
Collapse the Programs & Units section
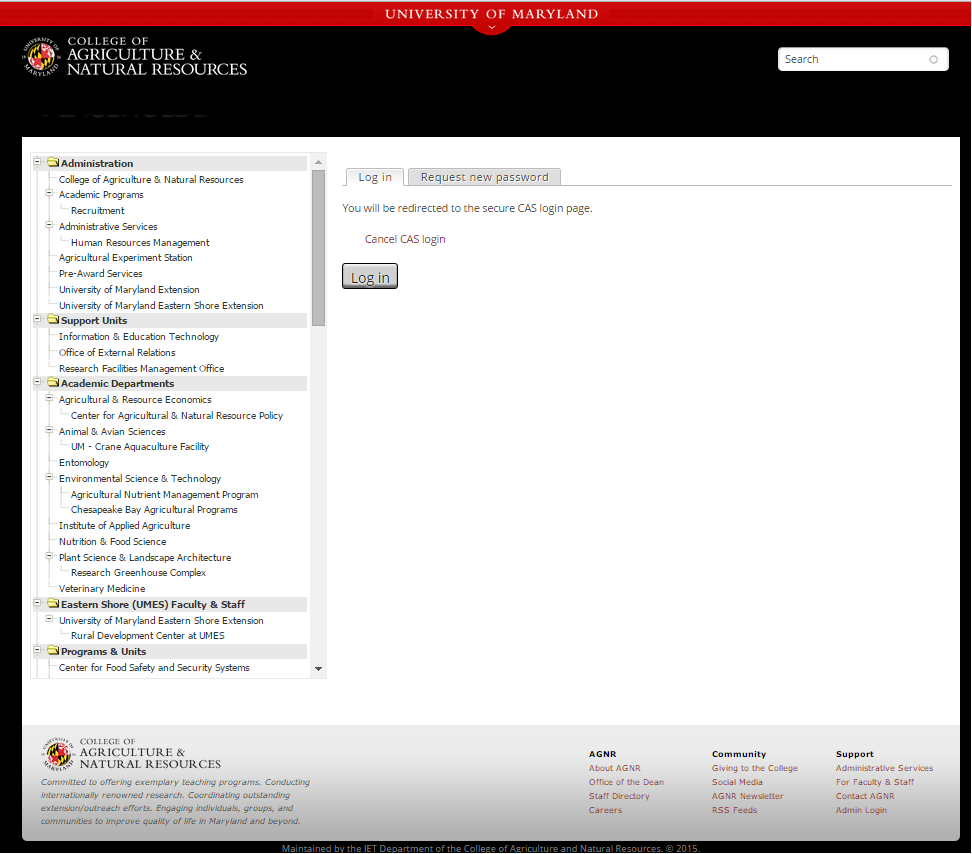pos(37,650)
